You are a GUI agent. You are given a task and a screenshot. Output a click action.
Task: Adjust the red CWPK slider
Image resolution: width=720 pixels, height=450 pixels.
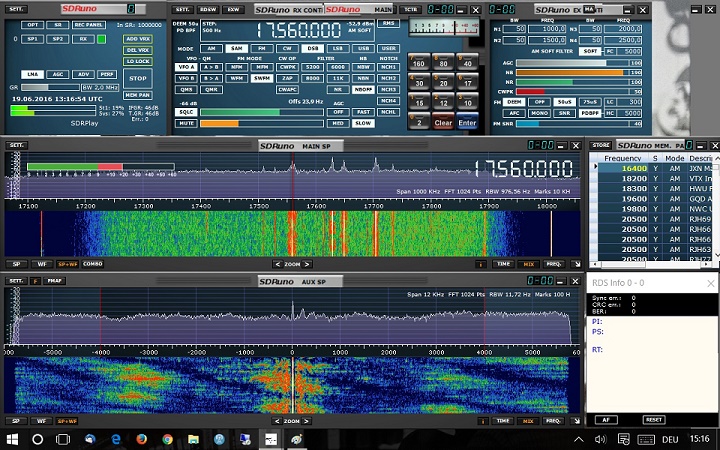579,91
